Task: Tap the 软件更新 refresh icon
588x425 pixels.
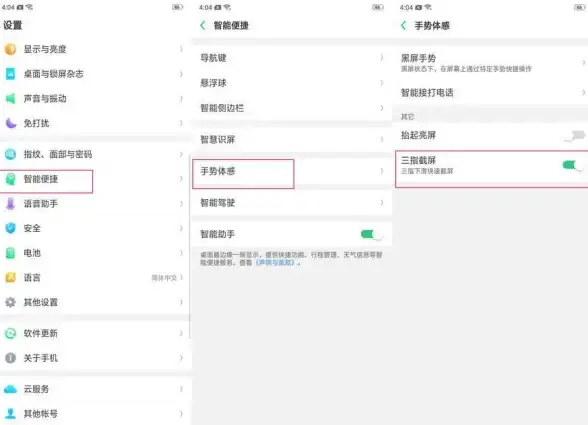Action: coord(10,333)
